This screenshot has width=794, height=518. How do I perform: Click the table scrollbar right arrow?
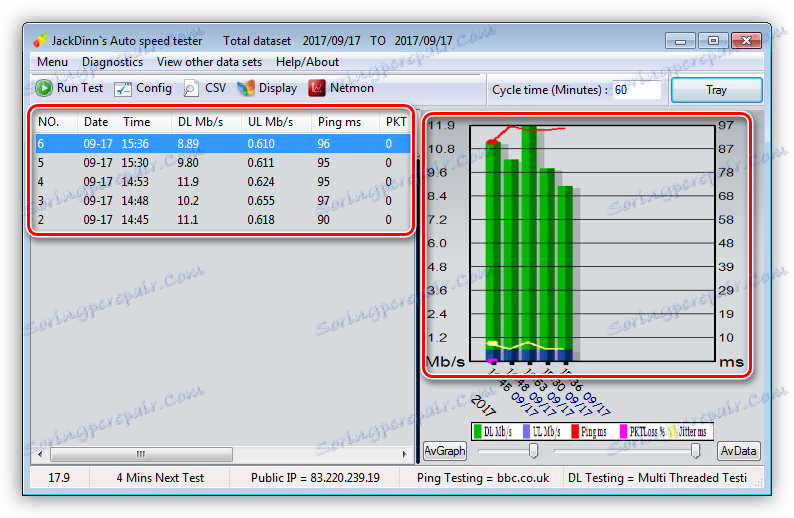pyautogui.click(x=405, y=454)
